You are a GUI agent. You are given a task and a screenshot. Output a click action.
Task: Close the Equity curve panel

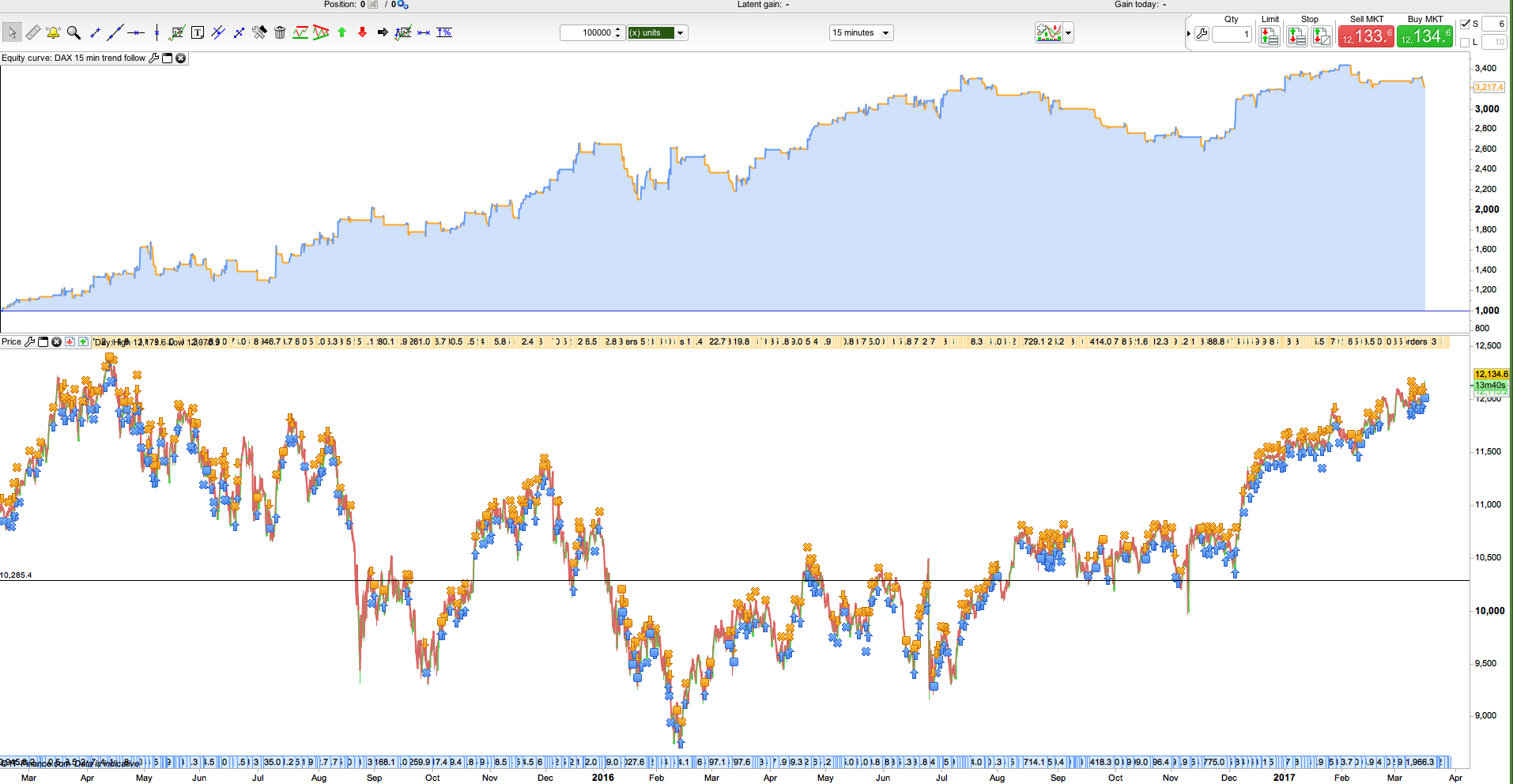(181, 58)
